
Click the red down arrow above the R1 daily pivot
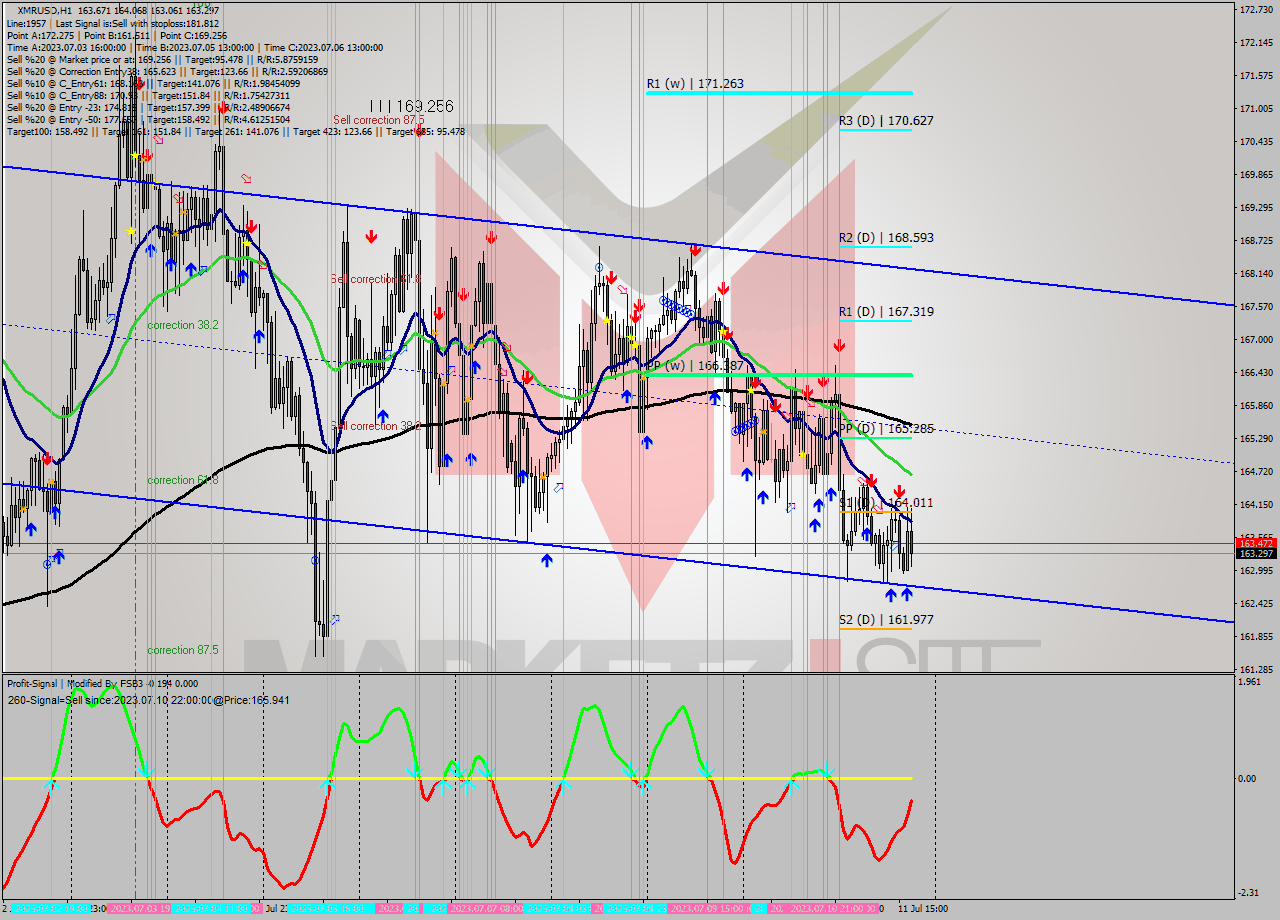[723, 289]
